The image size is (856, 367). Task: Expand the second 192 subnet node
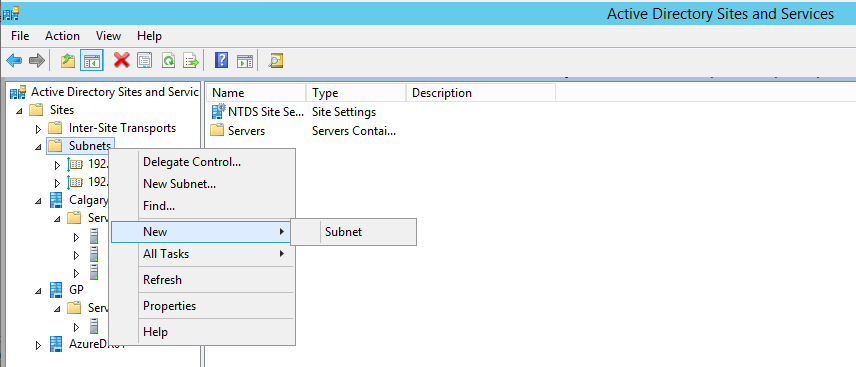(57, 182)
